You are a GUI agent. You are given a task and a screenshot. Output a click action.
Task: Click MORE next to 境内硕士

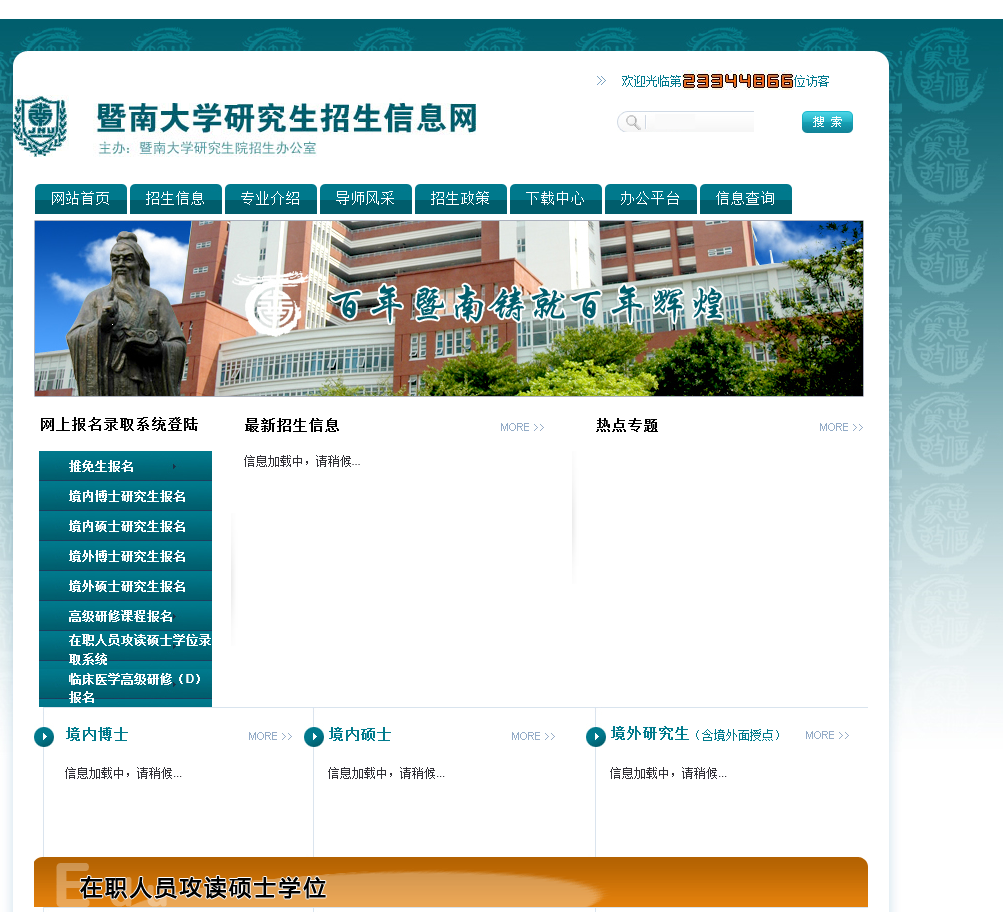[x=533, y=736]
